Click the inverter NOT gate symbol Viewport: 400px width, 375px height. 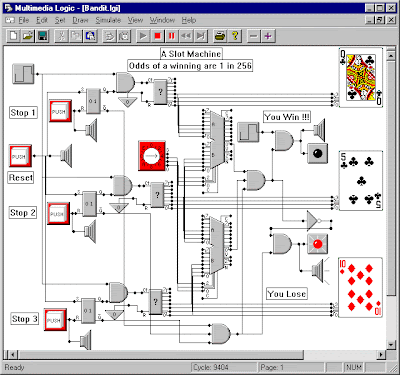click(x=314, y=220)
